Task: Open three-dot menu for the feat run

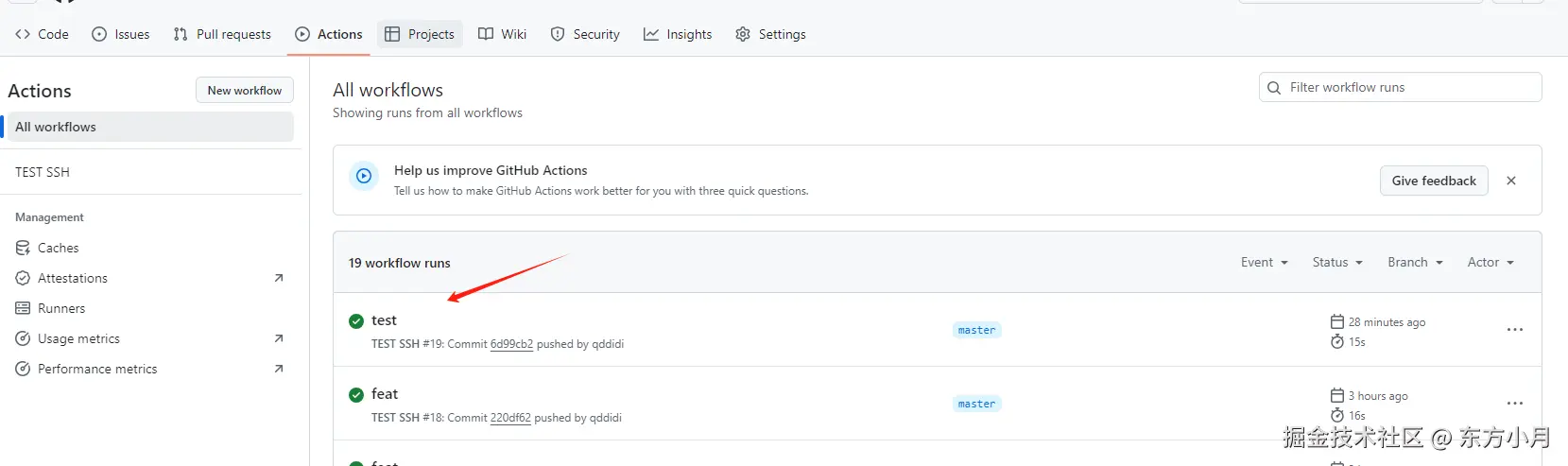Action: (x=1514, y=404)
